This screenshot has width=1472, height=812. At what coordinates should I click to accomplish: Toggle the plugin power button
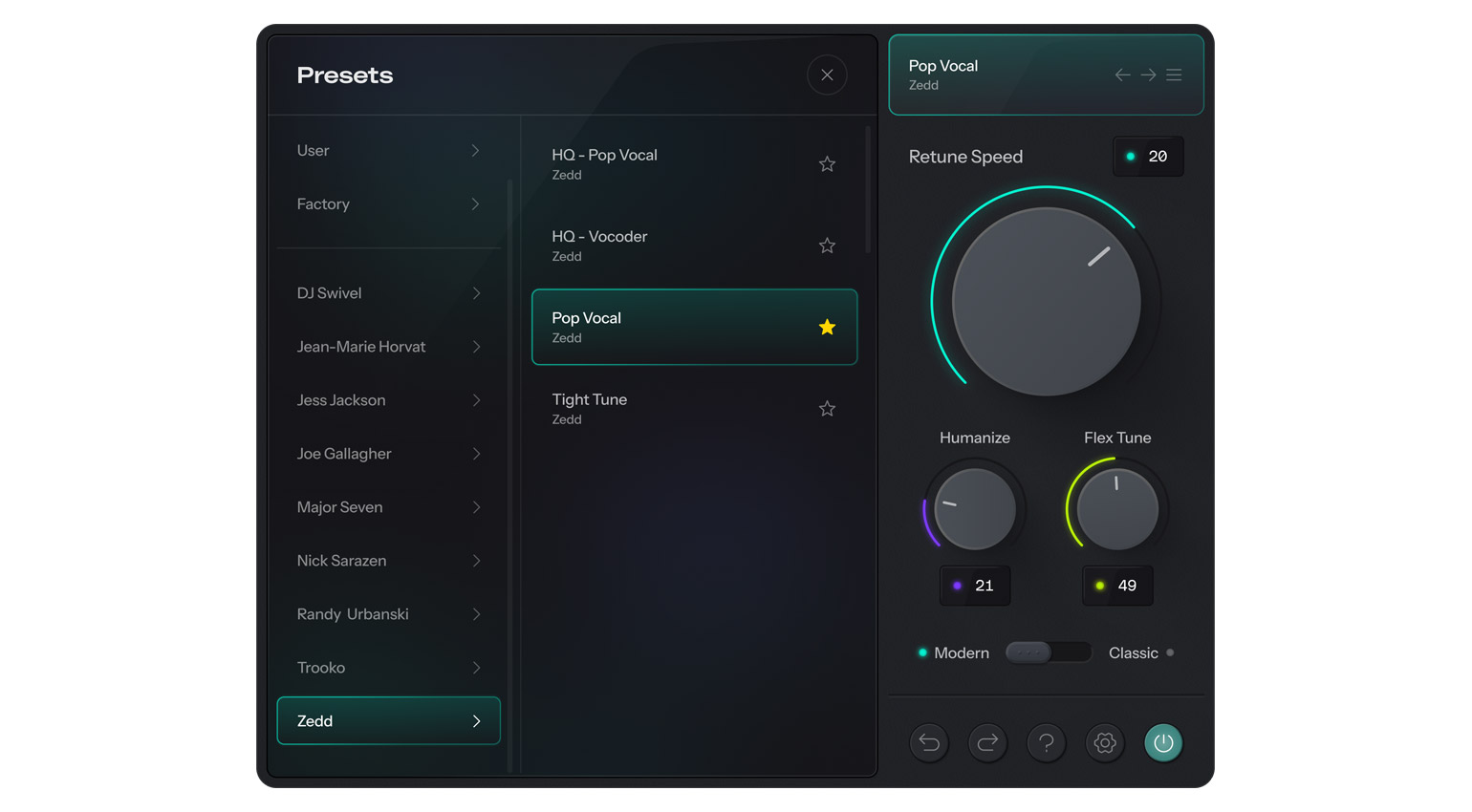(x=1163, y=742)
